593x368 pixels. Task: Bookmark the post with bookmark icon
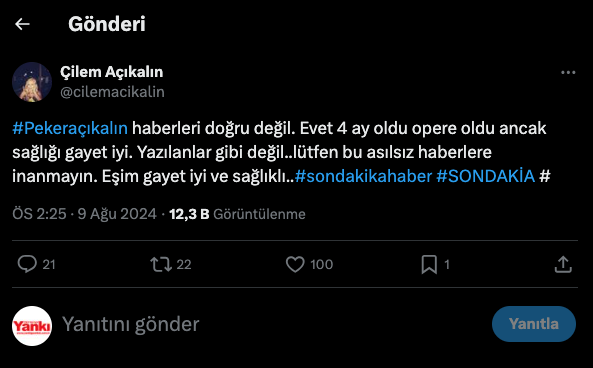(429, 264)
